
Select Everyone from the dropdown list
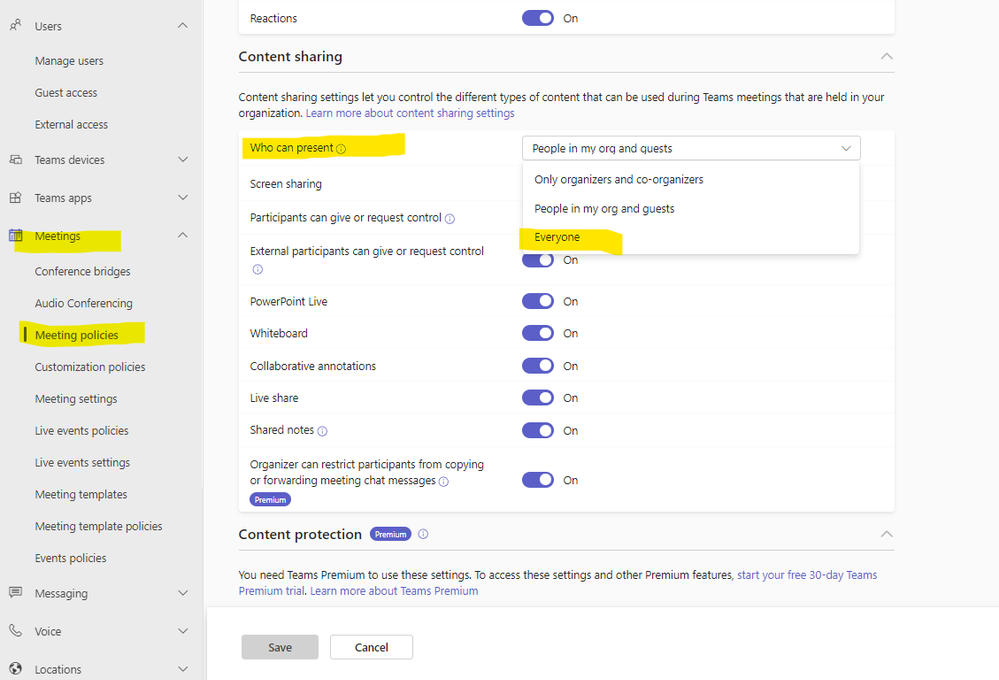tap(557, 238)
